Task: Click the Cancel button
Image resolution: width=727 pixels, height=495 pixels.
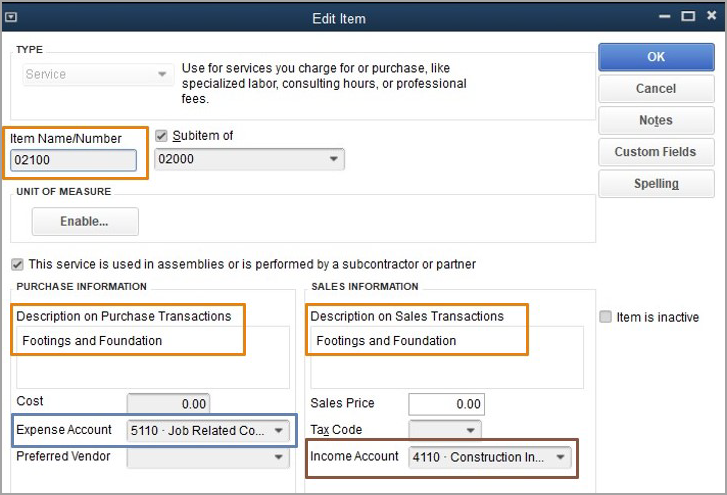Action: click(x=656, y=89)
